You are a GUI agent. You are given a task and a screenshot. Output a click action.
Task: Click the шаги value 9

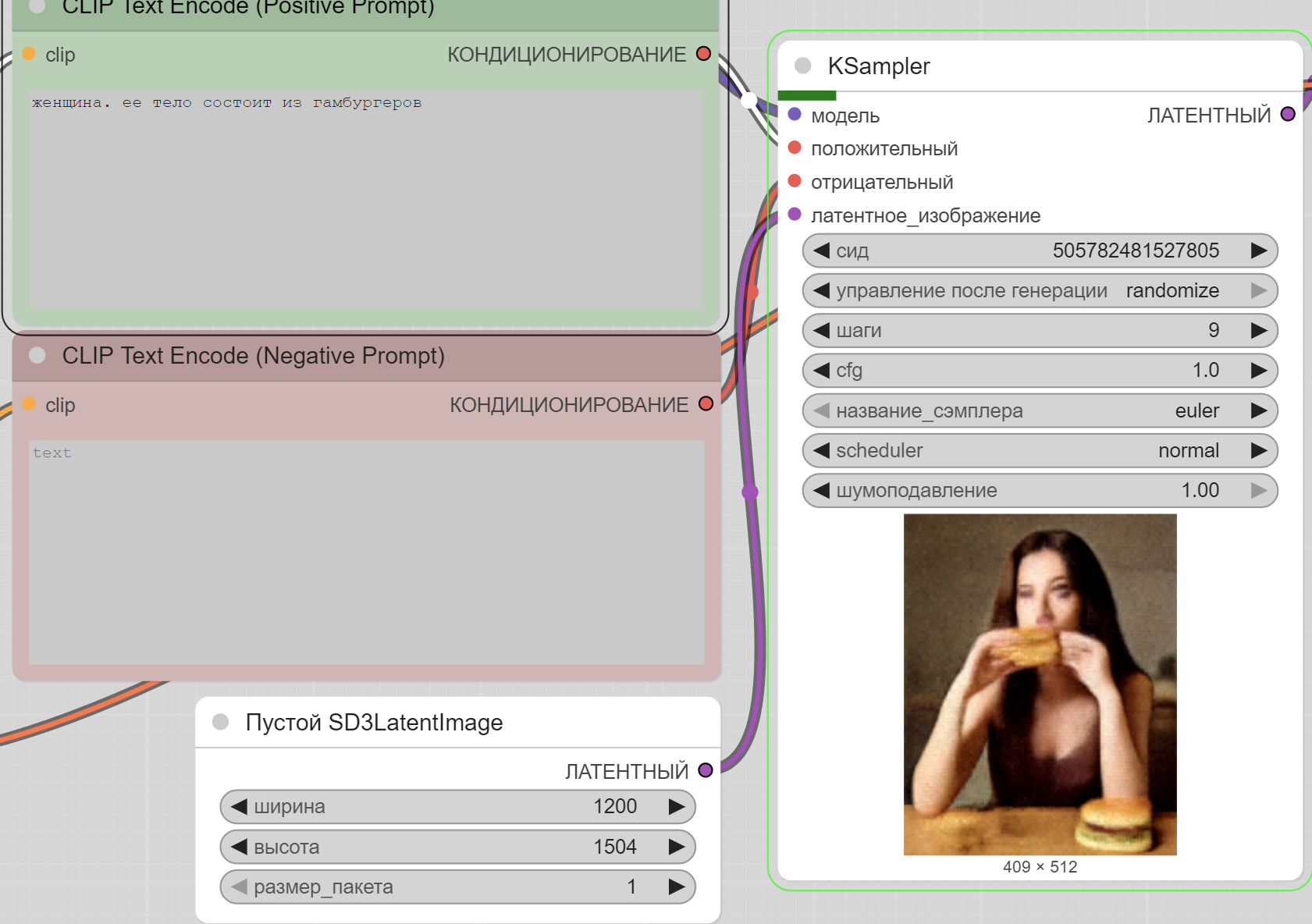point(1214,330)
